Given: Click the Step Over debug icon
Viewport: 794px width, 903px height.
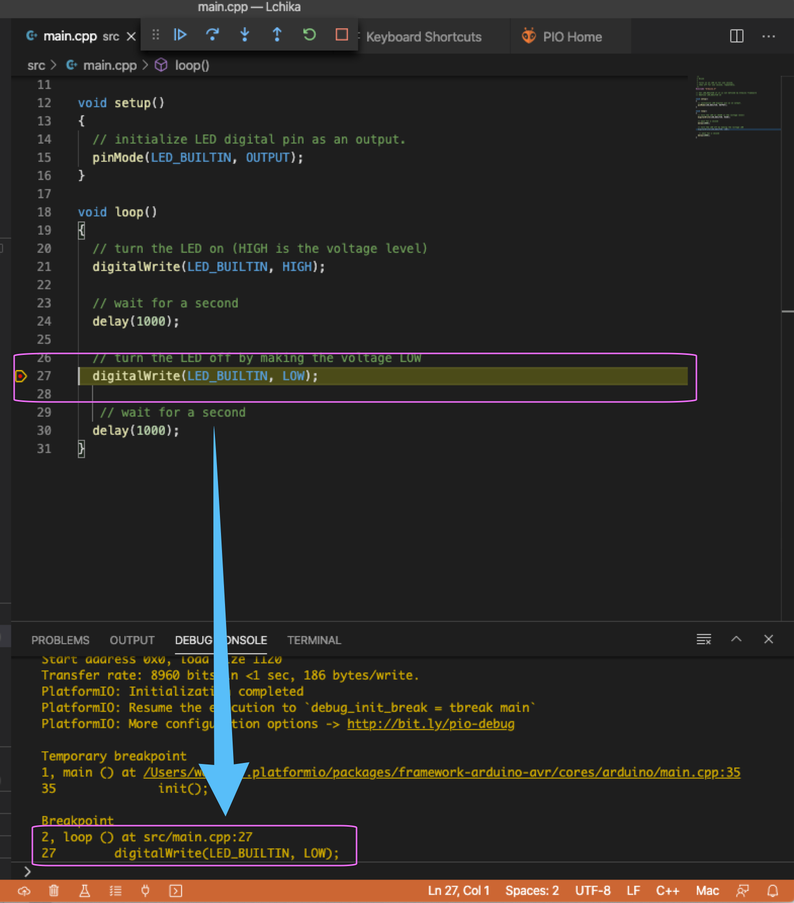Looking at the screenshot, I should [212, 35].
